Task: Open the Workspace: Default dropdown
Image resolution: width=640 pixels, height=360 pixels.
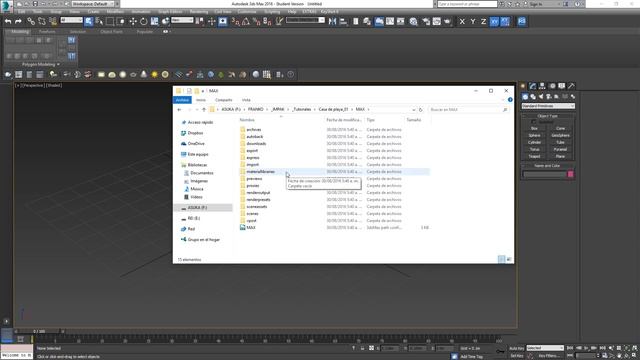Action: point(93,4)
